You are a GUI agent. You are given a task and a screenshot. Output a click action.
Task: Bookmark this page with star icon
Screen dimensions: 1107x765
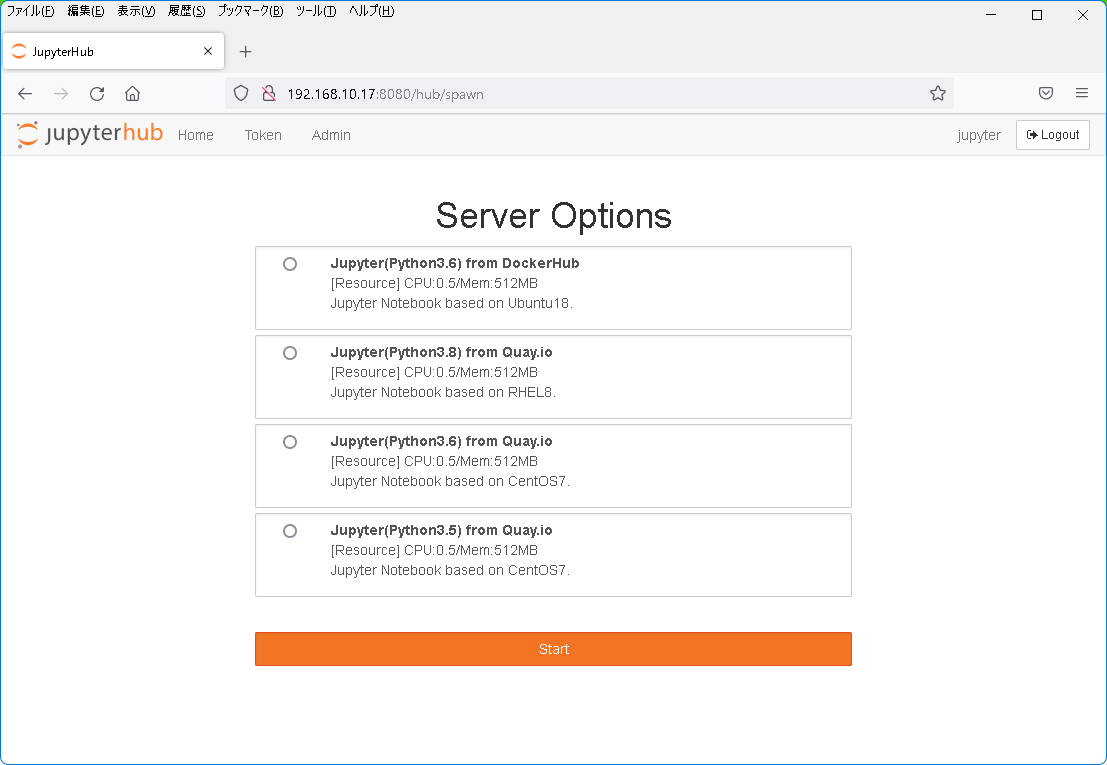pyautogui.click(x=938, y=93)
